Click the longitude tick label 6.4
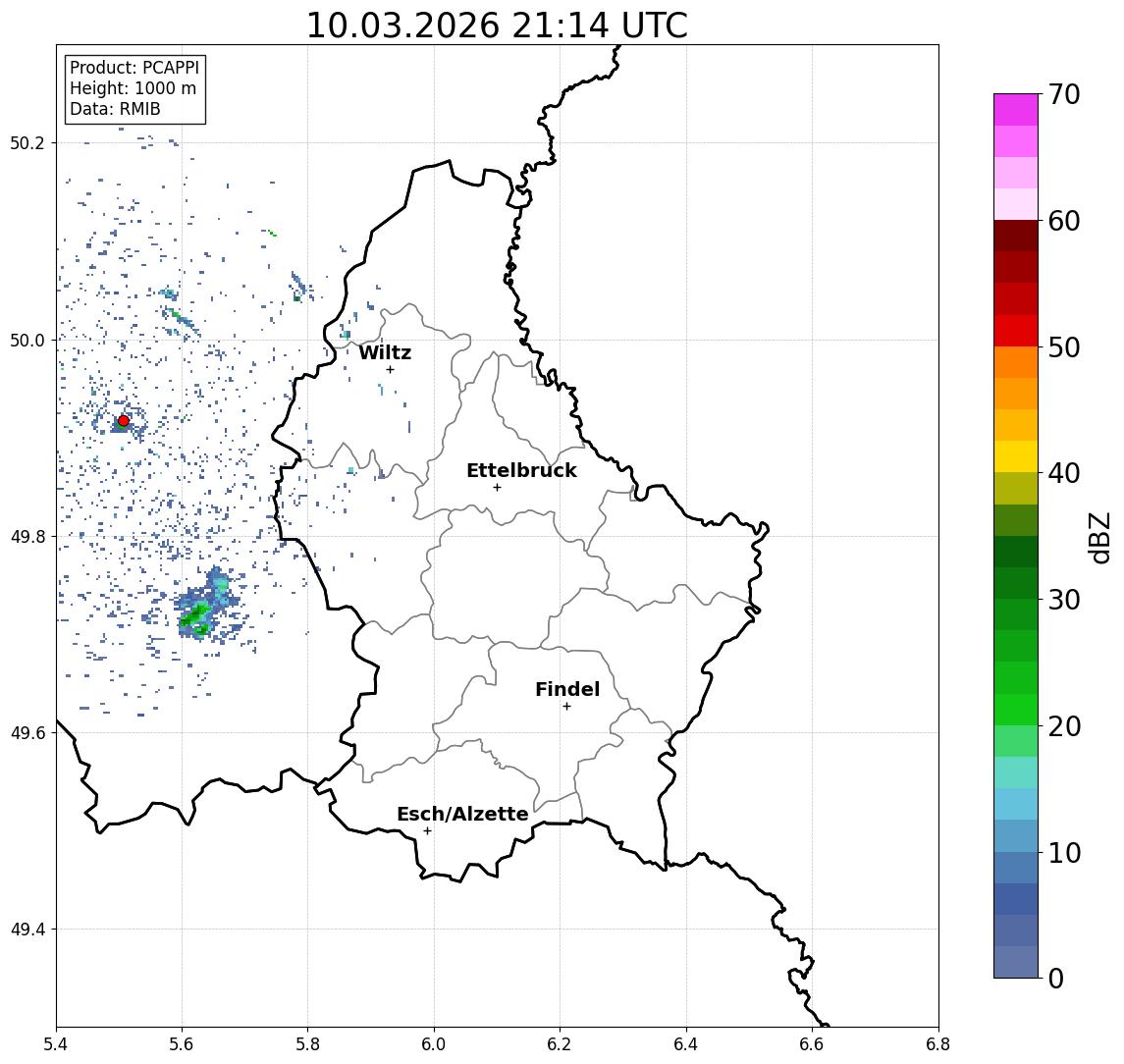1124x1064 pixels. coord(686,1044)
